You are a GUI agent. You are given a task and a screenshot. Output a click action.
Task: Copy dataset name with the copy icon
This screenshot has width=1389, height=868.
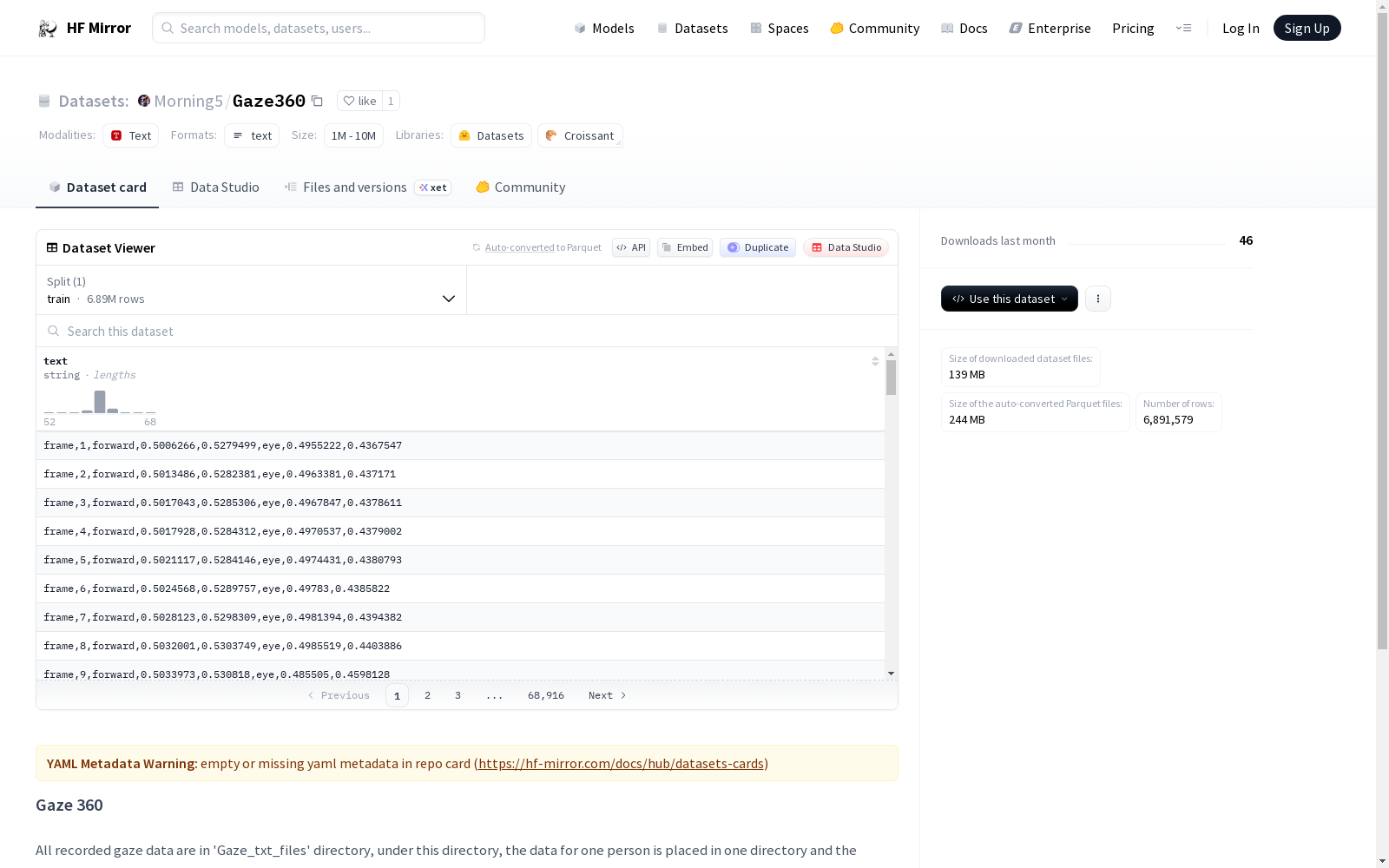(x=317, y=102)
